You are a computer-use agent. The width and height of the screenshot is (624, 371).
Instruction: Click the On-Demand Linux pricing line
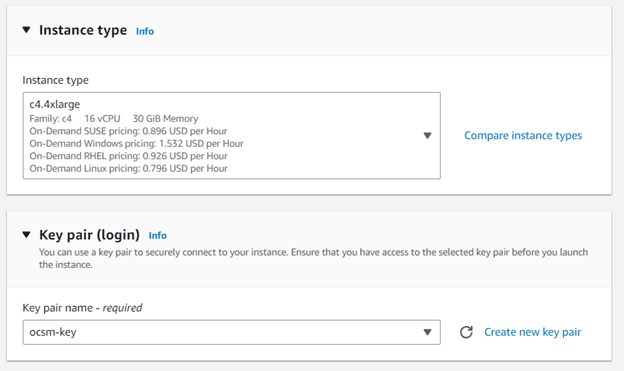(x=129, y=168)
